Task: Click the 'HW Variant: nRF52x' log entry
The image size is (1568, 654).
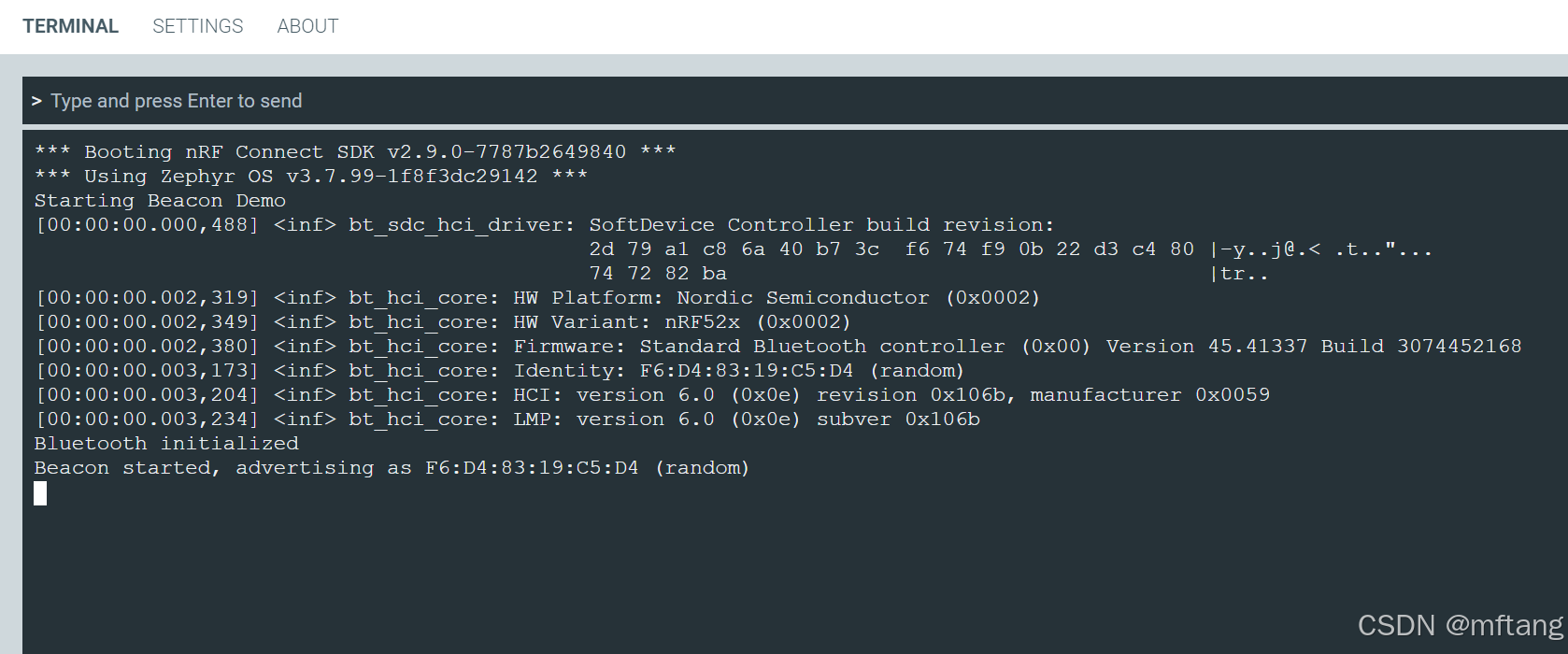Action: [444, 321]
